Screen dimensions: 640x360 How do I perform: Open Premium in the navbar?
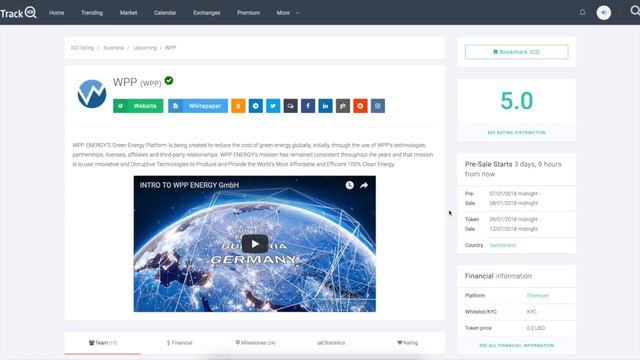[x=249, y=13]
